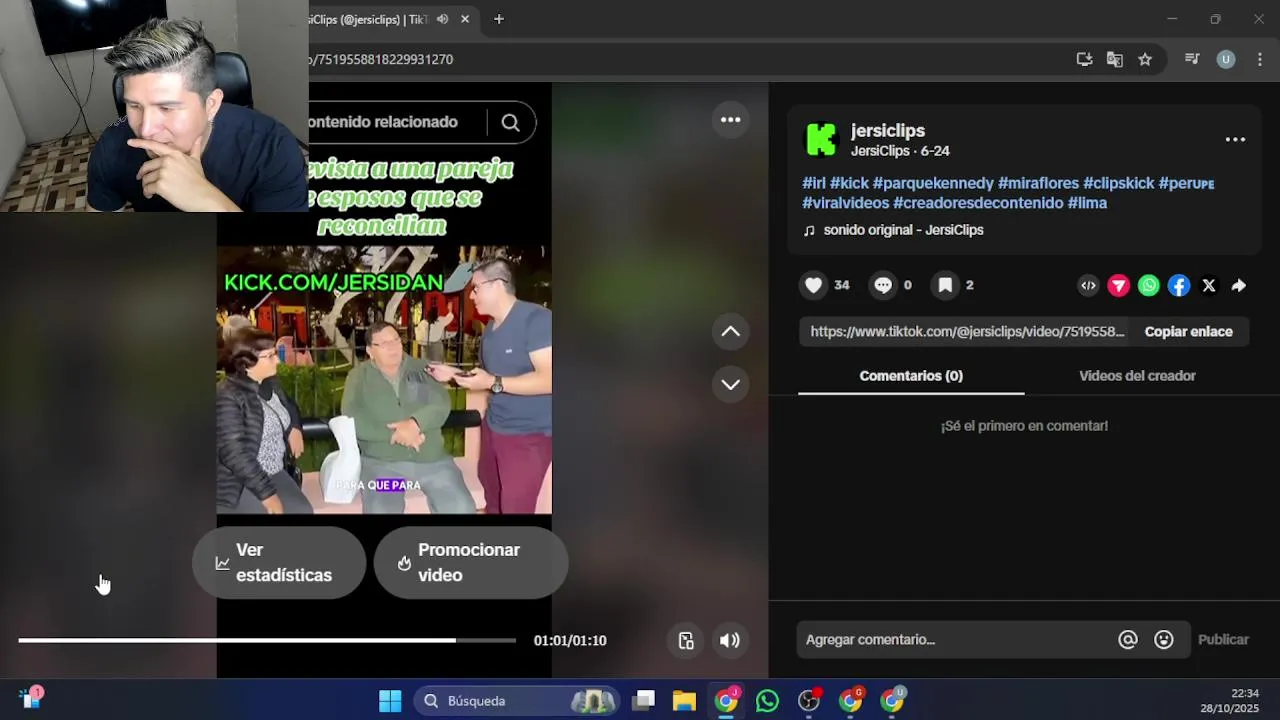Click the TikTok video link text field
Screen dimensions: 1280x720
(x=967, y=332)
